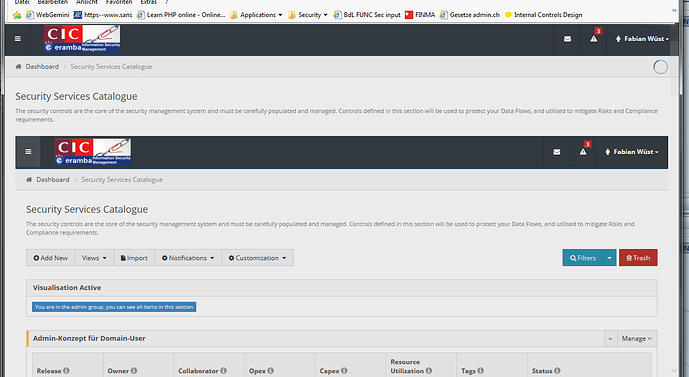This screenshot has width=689, height=377.
Task: Open the Security bookmarks folder
Action: pyautogui.click(x=308, y=14)
